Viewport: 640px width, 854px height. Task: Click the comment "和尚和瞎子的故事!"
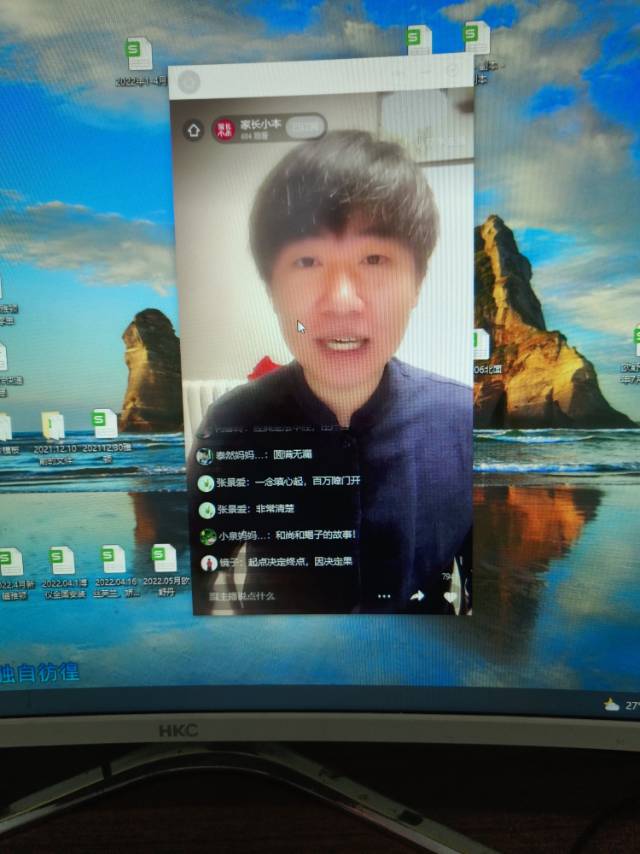[315, 535]
